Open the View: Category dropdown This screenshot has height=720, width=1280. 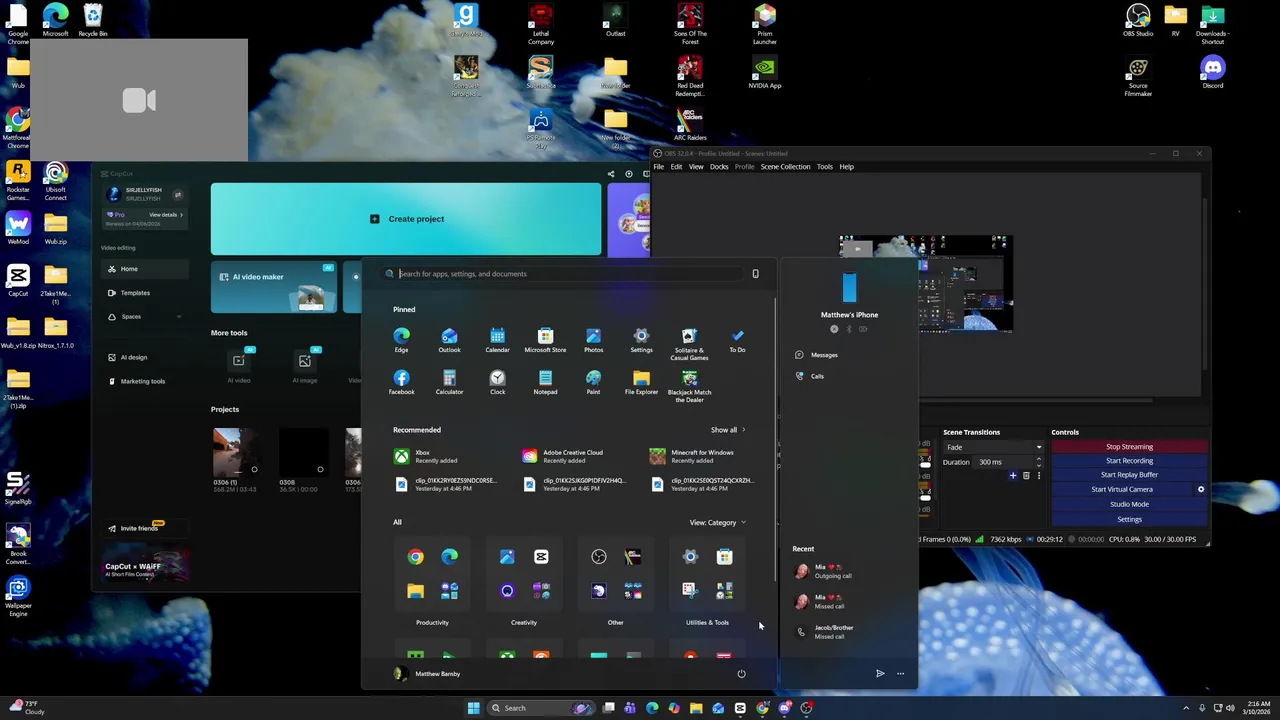[x=717, y=522]
